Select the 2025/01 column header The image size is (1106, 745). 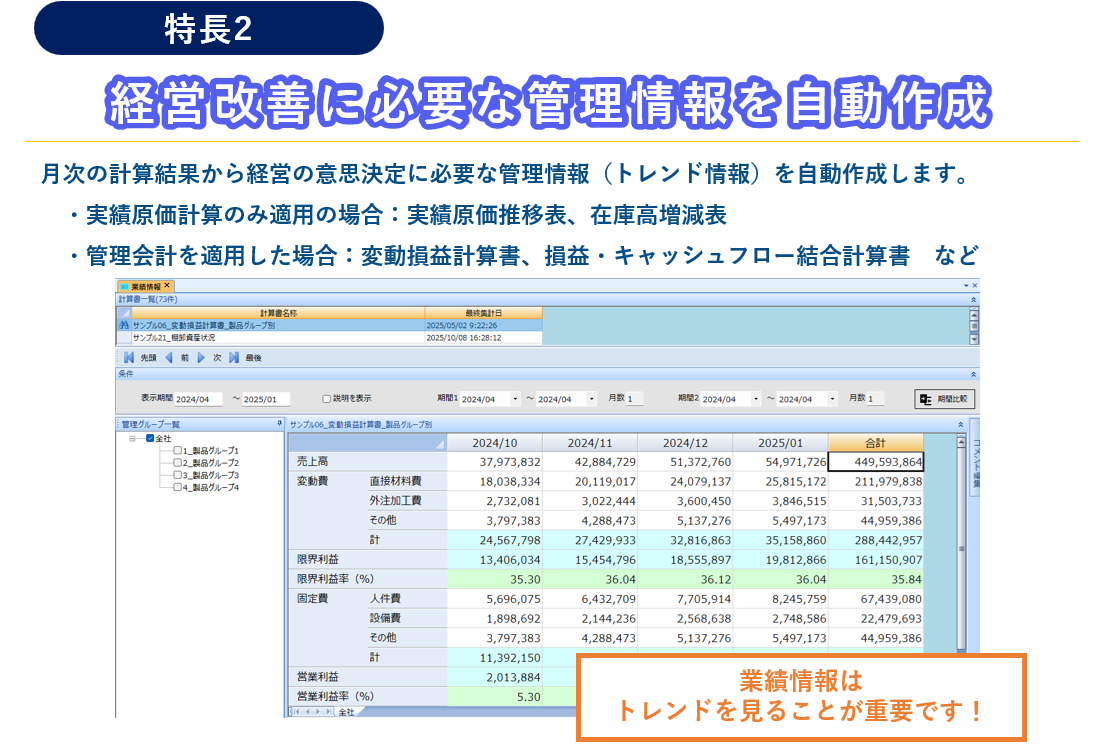click(x=780, y=443)
